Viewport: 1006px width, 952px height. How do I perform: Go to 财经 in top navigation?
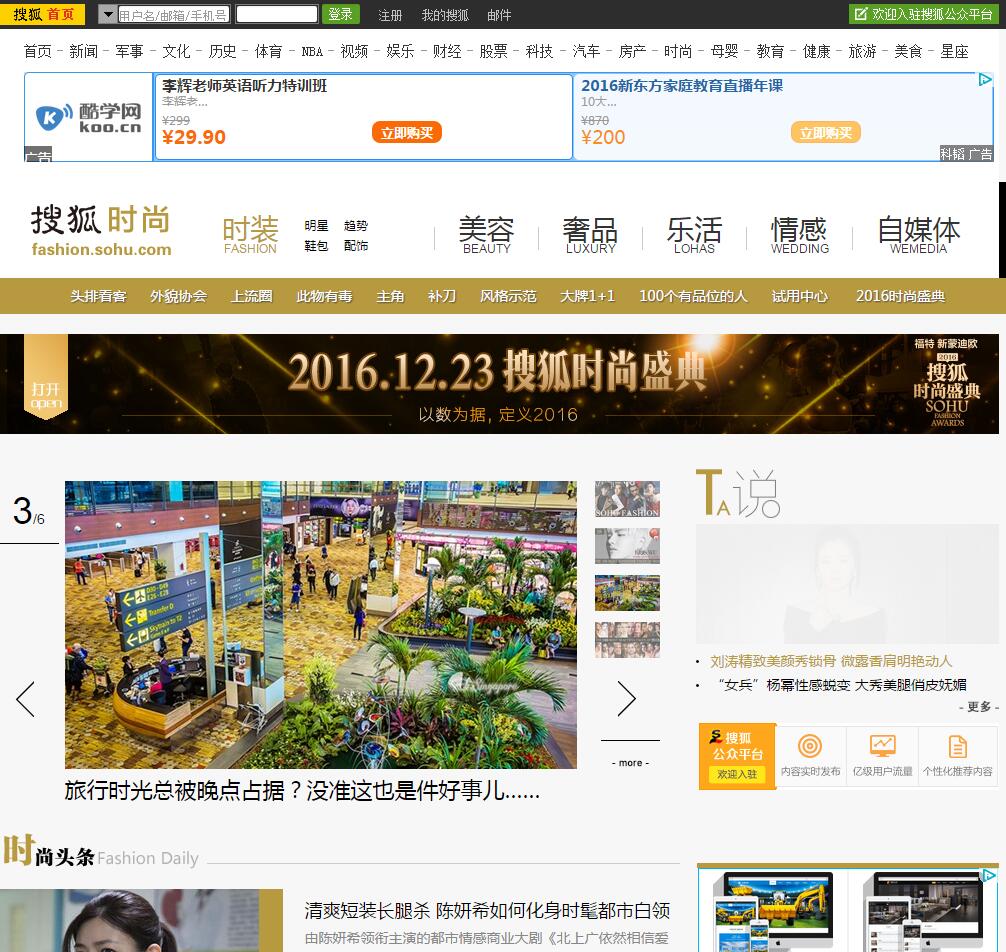coord(447,51)
